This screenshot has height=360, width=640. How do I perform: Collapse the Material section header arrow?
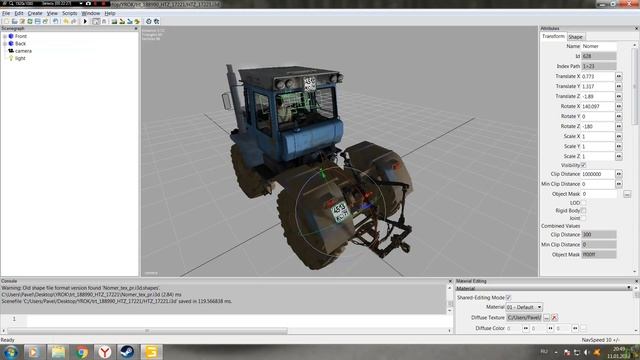tap(629, 288)
